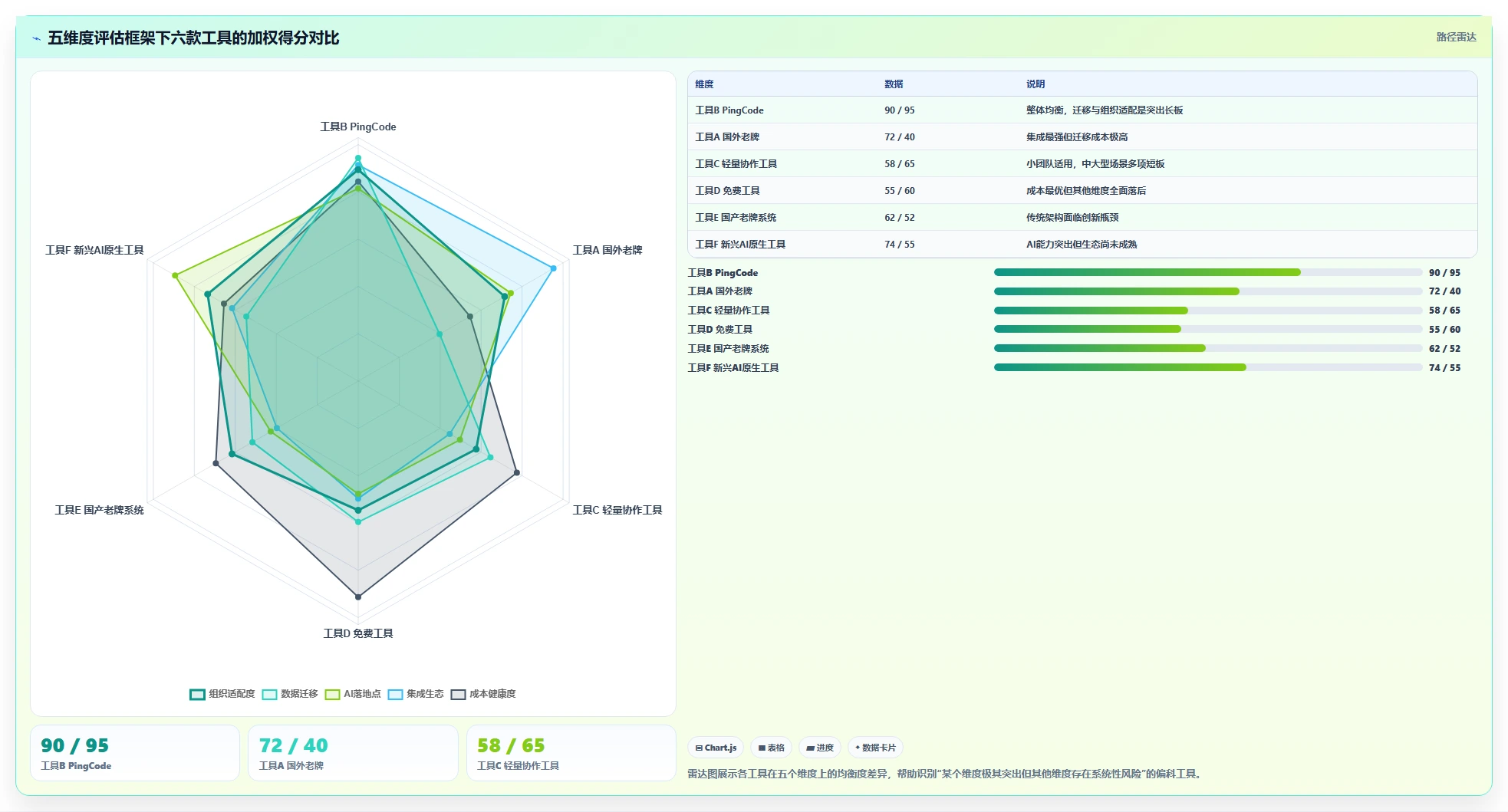Click the 90 / 95 value beside PingCode progress bar
1508x812 pixels.
click(1444, 273)
